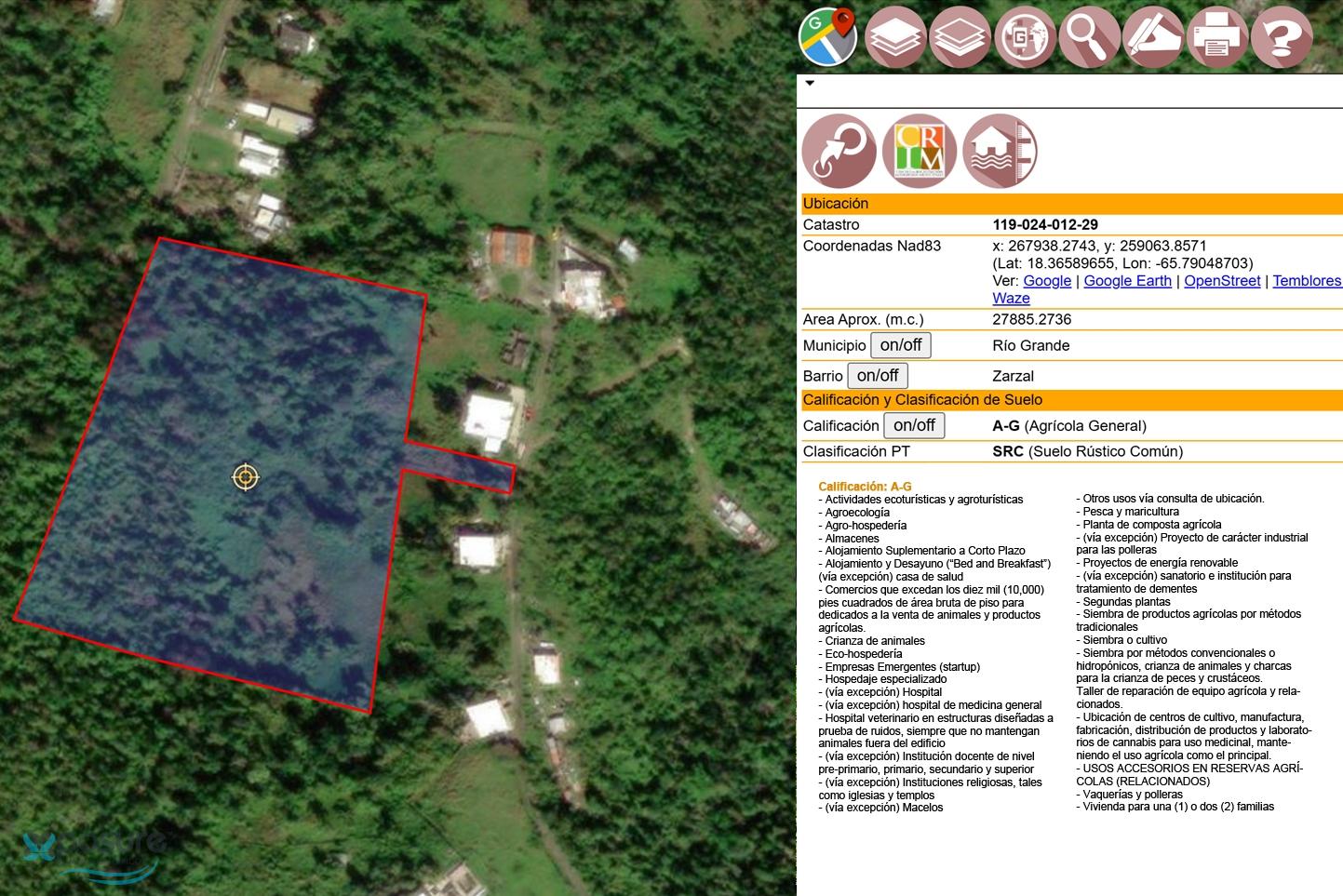This screenshot has width=1343, height=896.
Task: Open the magnifying glass search tool
Action: [x=1088, y=37]
